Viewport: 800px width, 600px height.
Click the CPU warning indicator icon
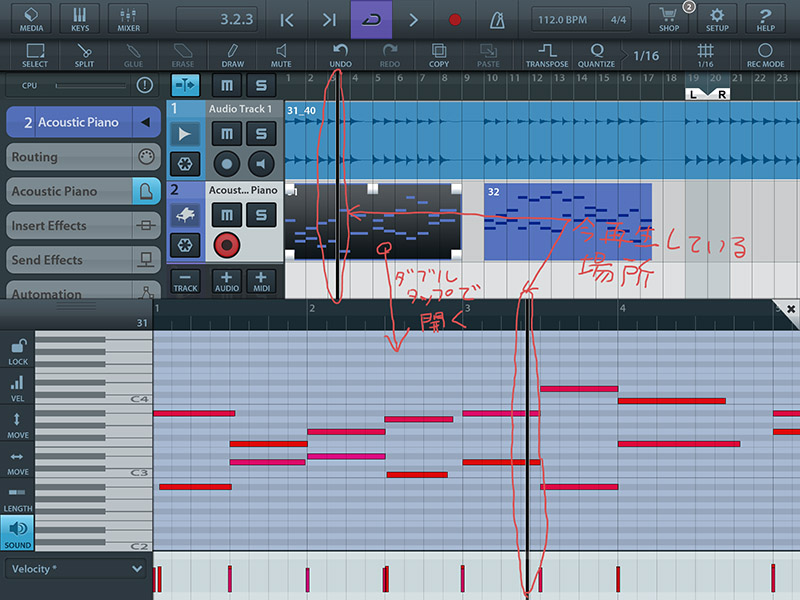pyautogui.click(x=145, y=85)
